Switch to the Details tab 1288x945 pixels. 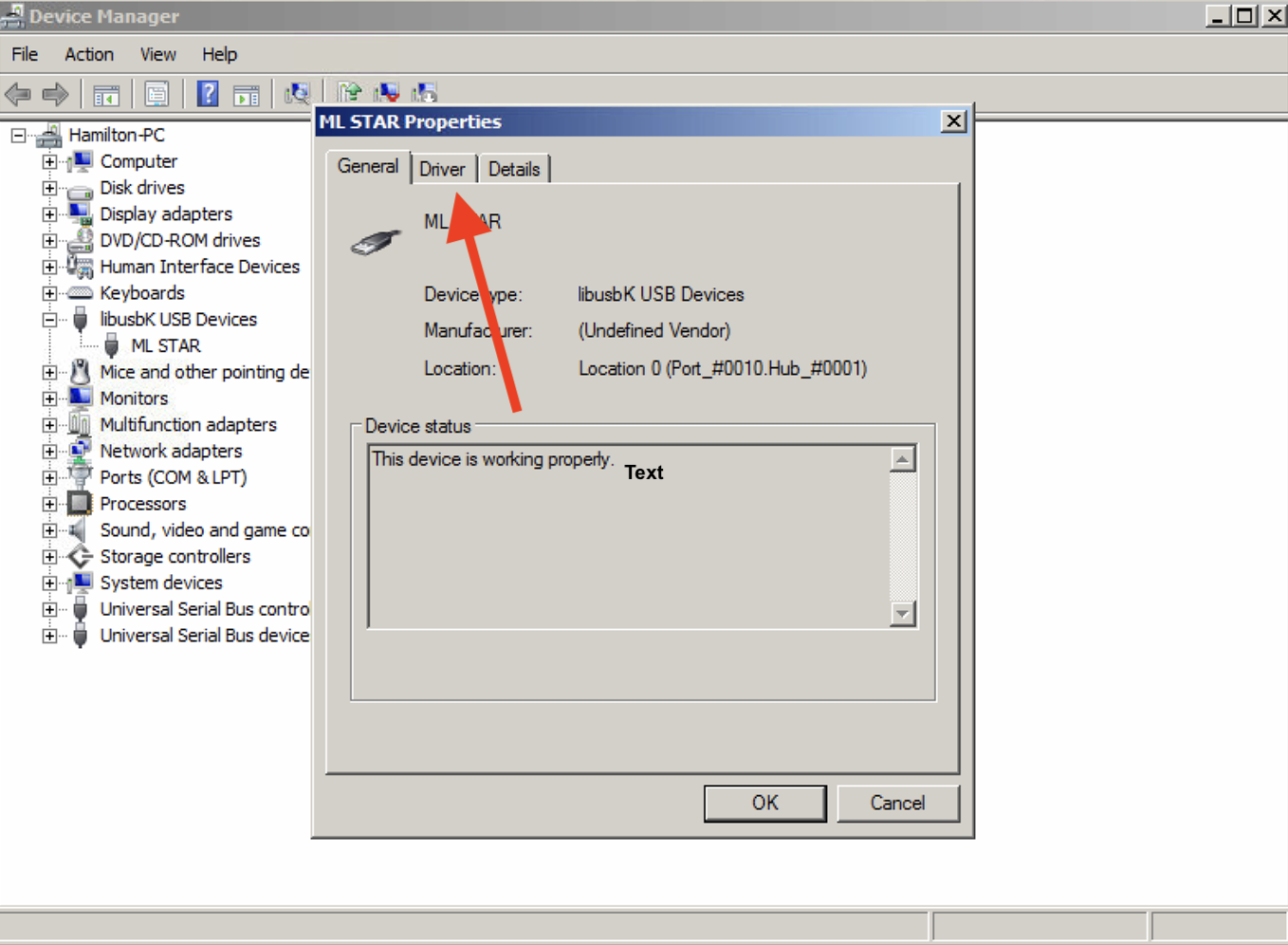click(514, 169)
